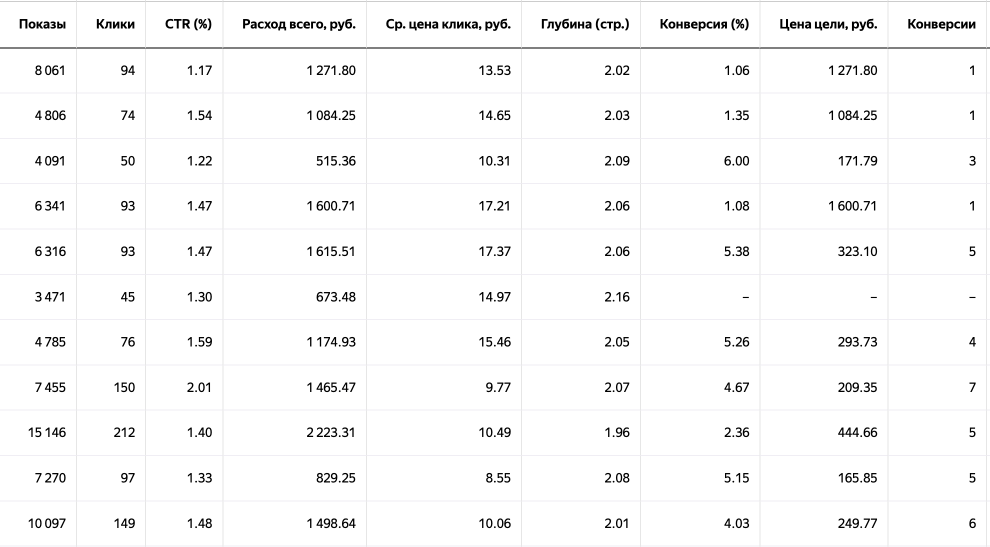Select the depth value 2.16
The image size is (990, 547).
click(x=617, y=297)
